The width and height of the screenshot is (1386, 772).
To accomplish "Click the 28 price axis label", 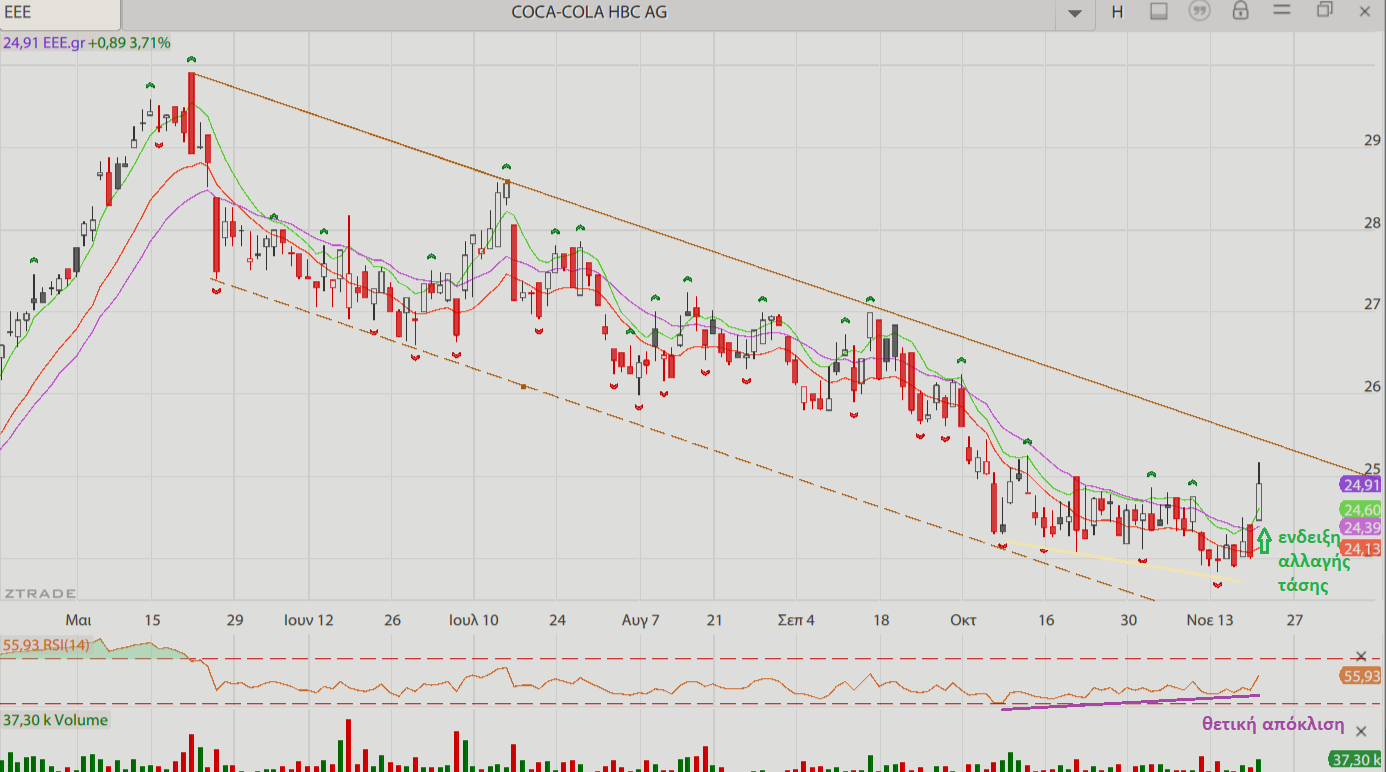I will click(x=1372, y=223).
